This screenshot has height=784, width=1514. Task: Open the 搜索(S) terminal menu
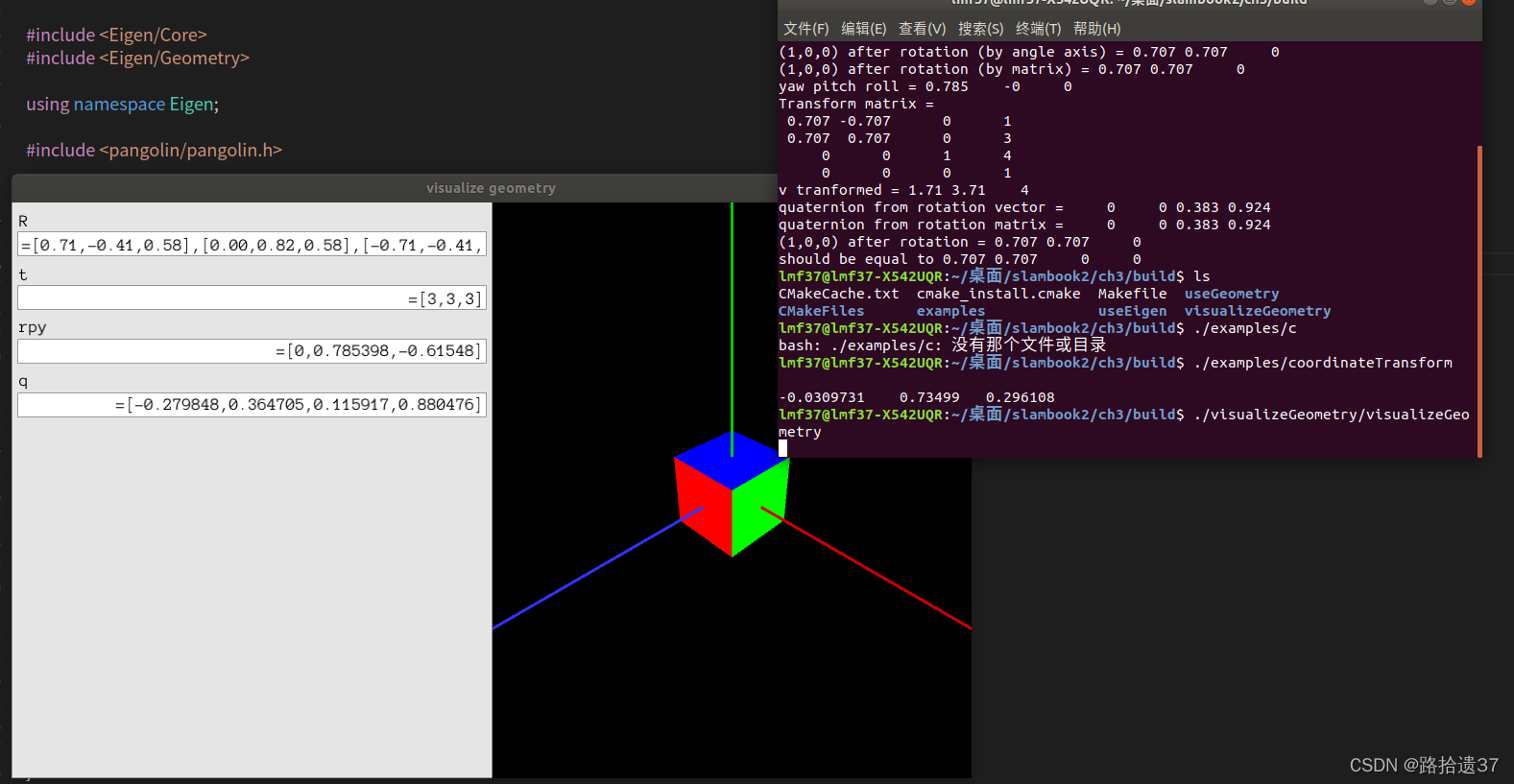point(980,29)
